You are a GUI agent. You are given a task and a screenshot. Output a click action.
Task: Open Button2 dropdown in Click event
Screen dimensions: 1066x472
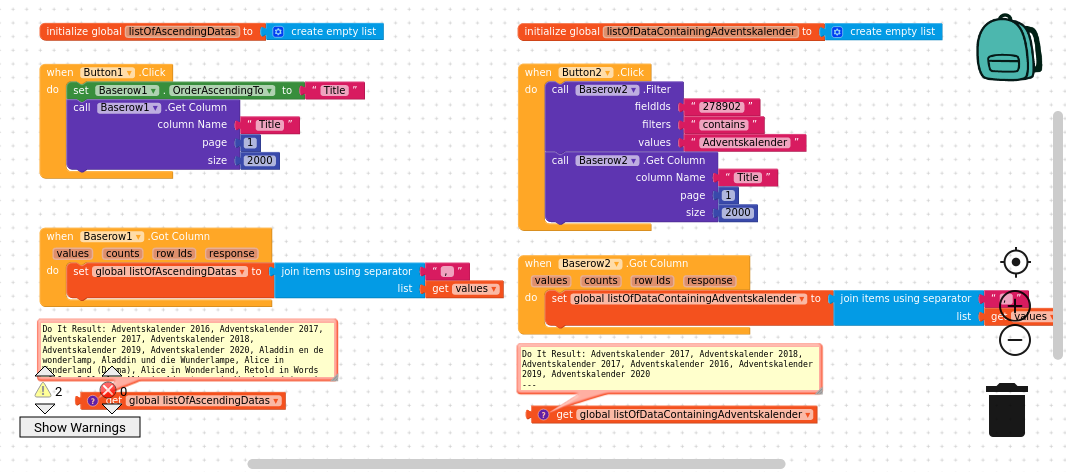point(586,72)
